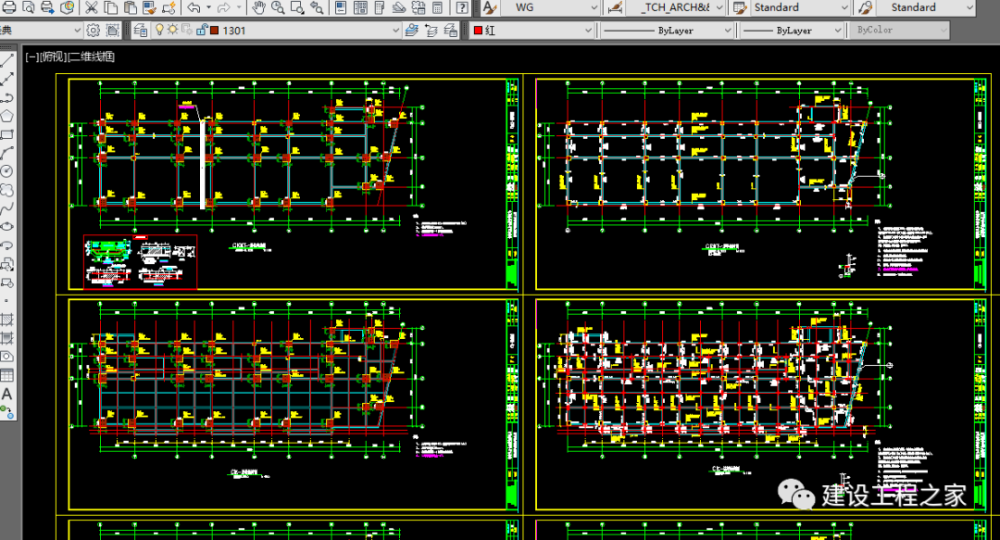The width and height of the screenshot is (1000, 540).
Task: Click layer 1301 color swatch
Action: click(215, 30)
